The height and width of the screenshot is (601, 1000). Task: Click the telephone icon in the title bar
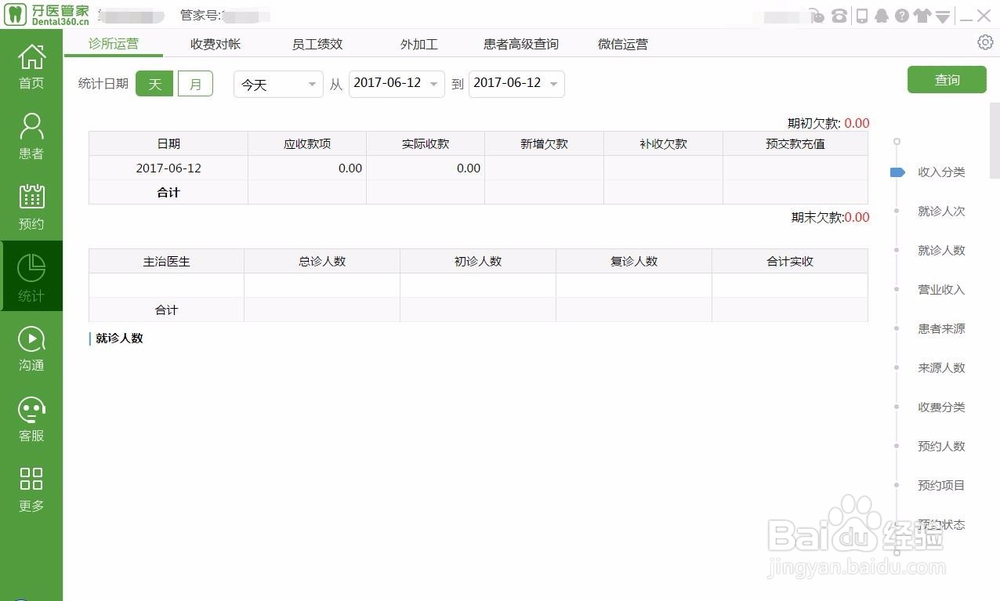pos(839,15)
